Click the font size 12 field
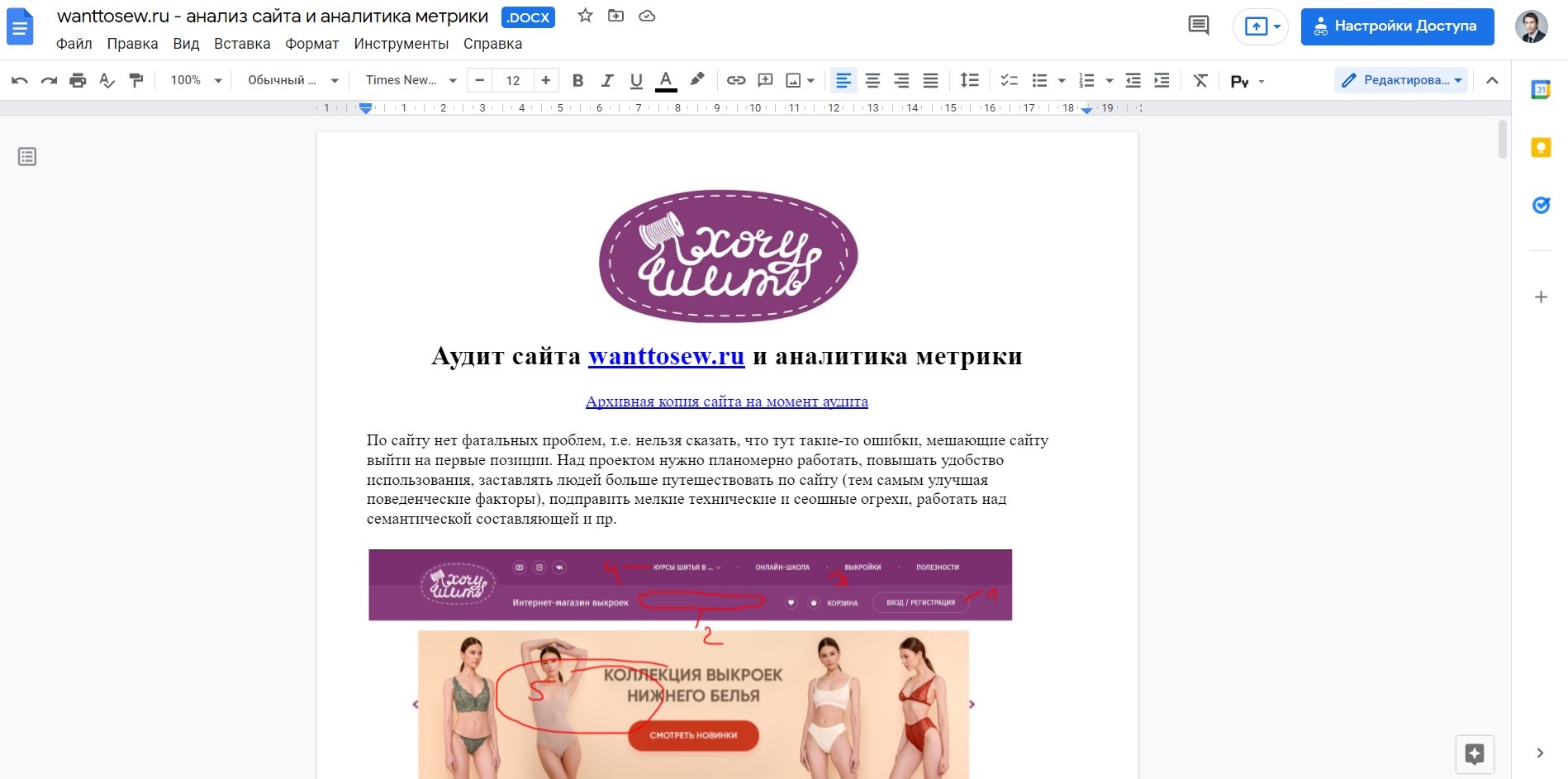The height and width of the screenshot is (779, 1568). (513, 80)
